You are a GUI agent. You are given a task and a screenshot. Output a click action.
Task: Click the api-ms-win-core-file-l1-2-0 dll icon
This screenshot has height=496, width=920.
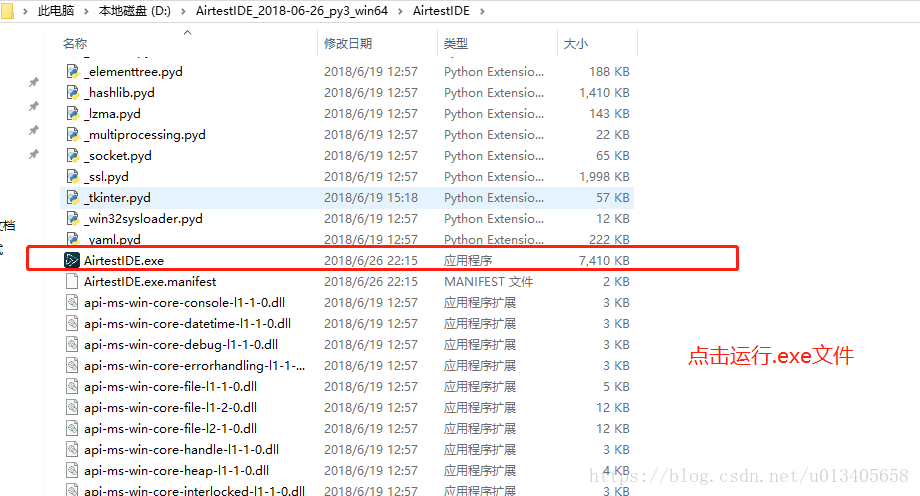point(72,407)
